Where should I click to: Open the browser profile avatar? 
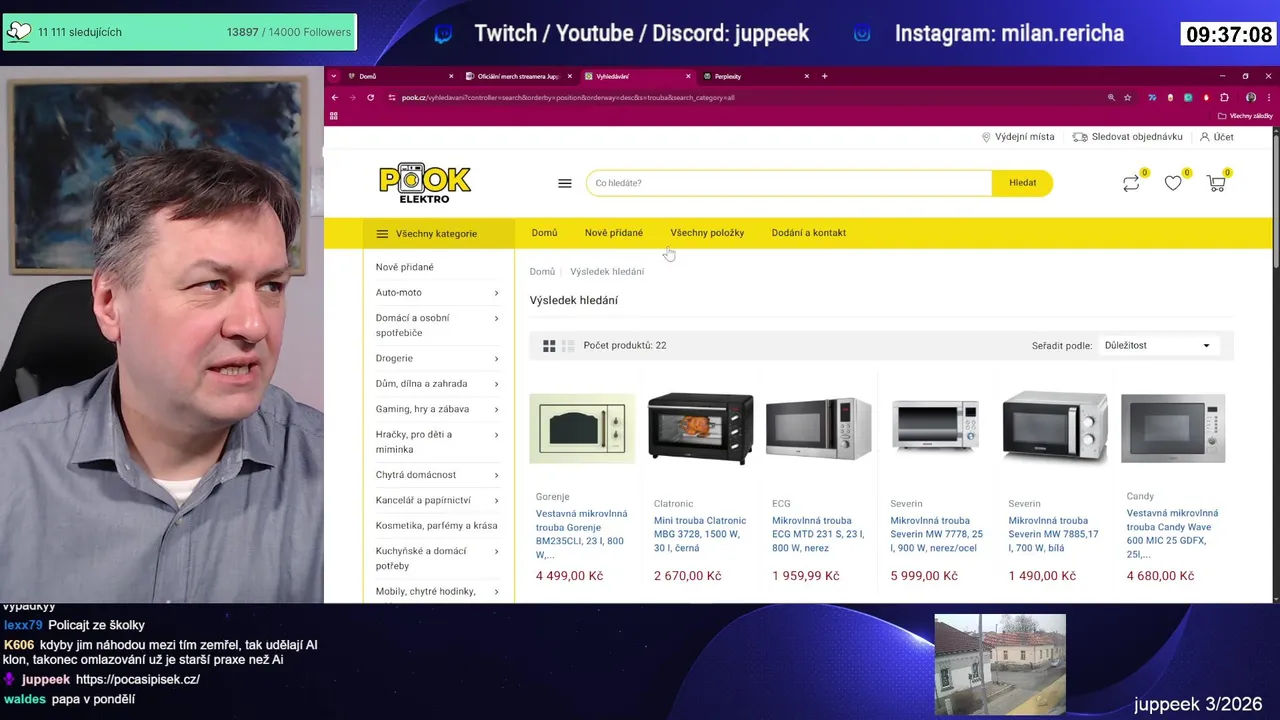point(1250,97)
